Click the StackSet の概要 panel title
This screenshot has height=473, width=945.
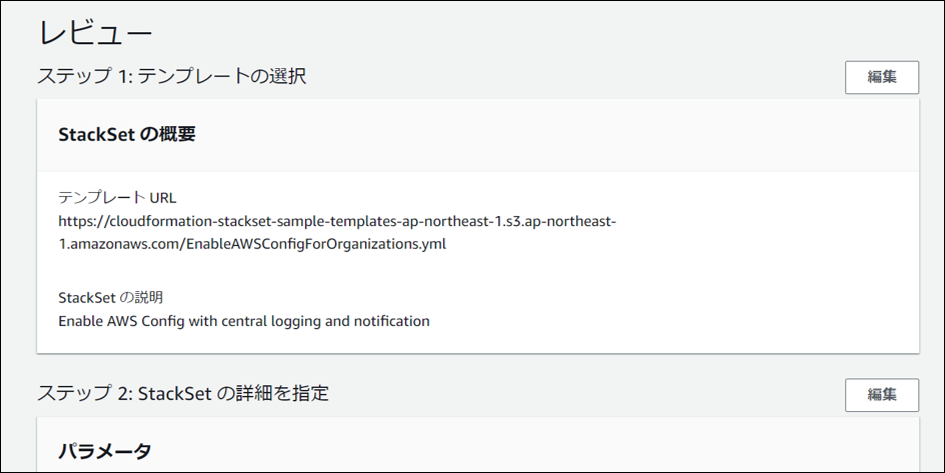point(126,134)
